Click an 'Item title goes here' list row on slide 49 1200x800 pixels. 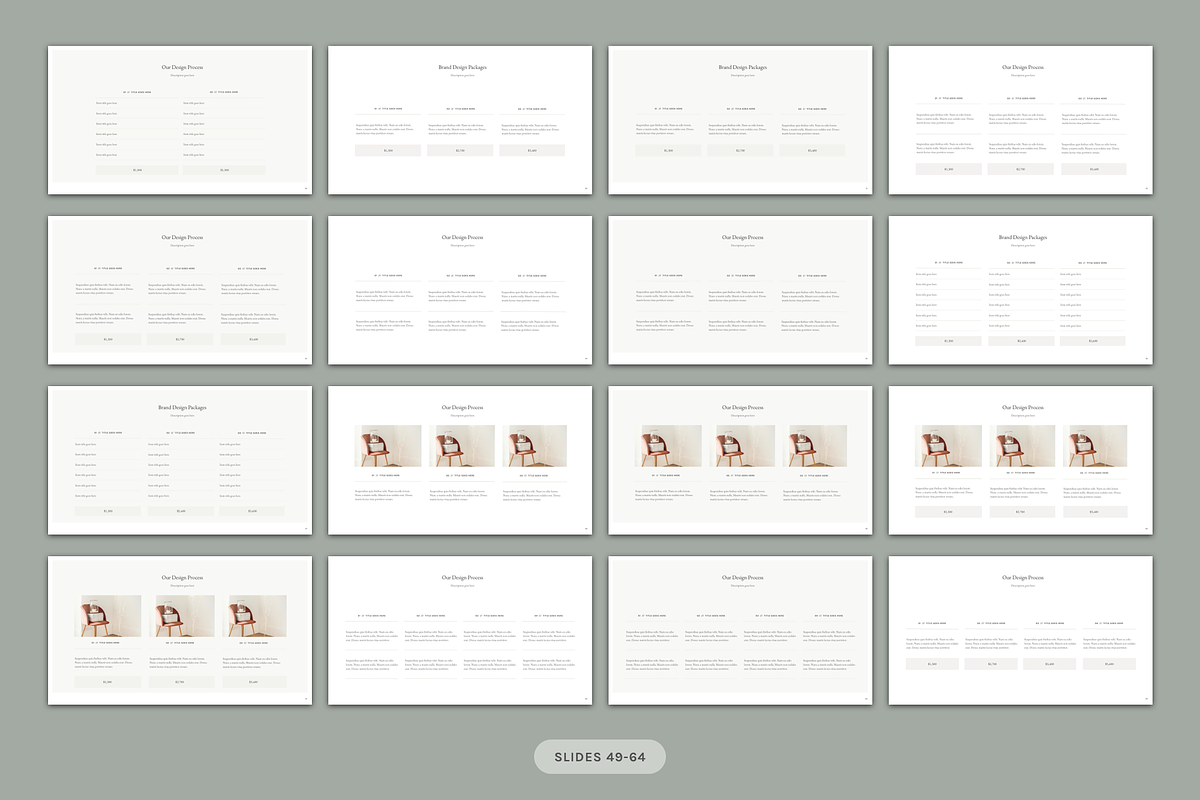coord(137,104)
